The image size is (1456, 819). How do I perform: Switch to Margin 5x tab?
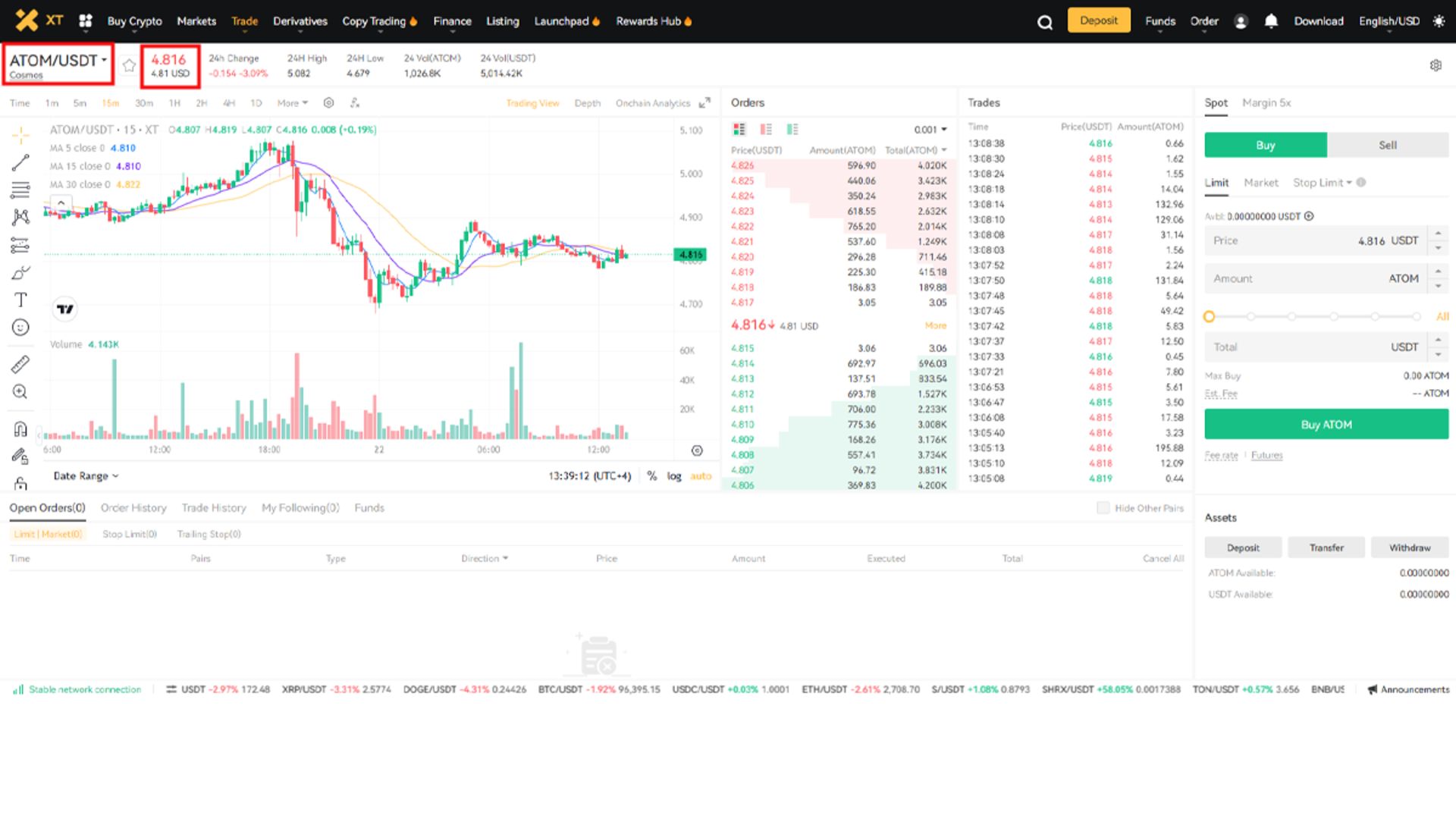1266,102
